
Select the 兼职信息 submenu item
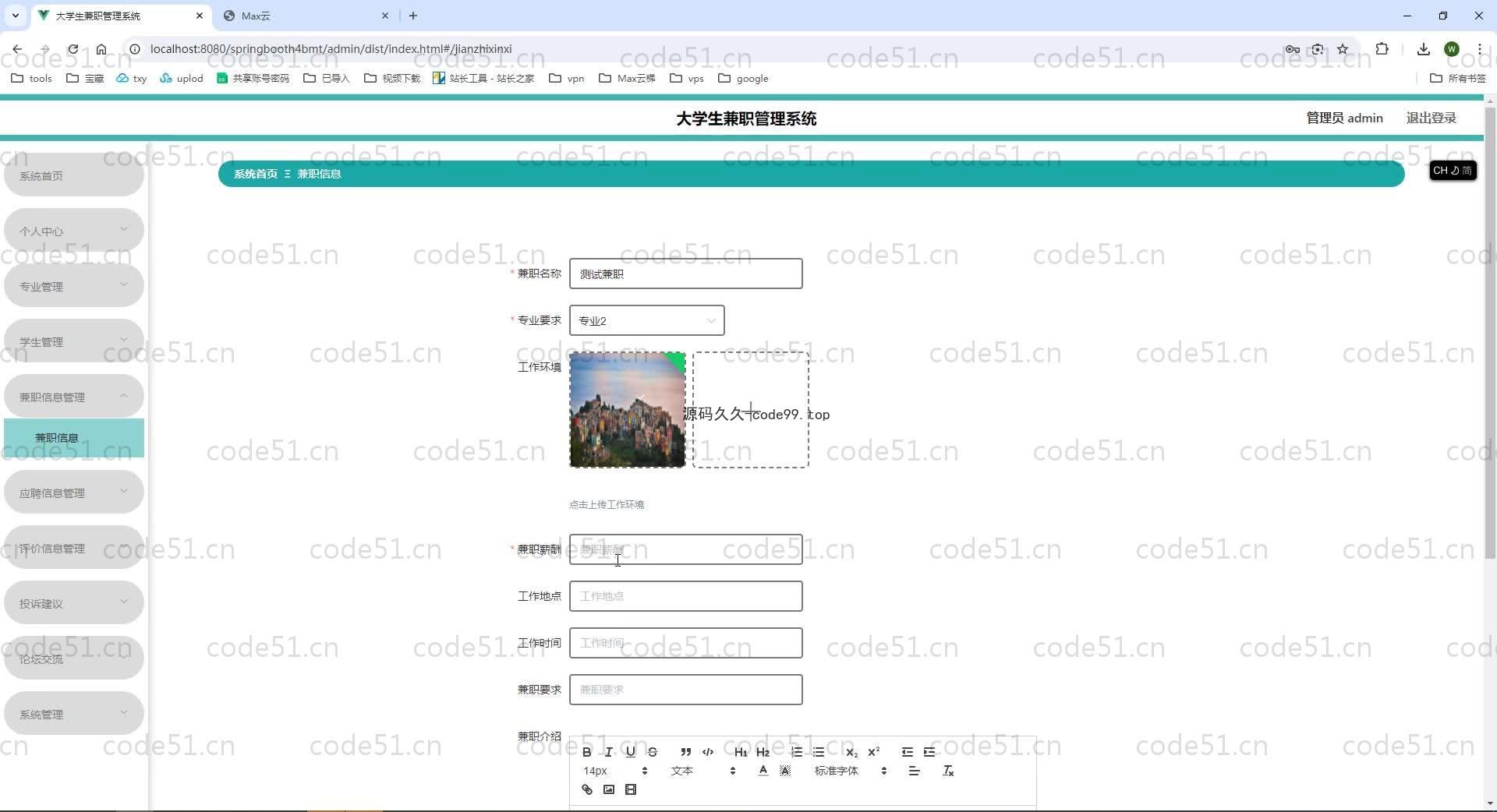[74, 438]
